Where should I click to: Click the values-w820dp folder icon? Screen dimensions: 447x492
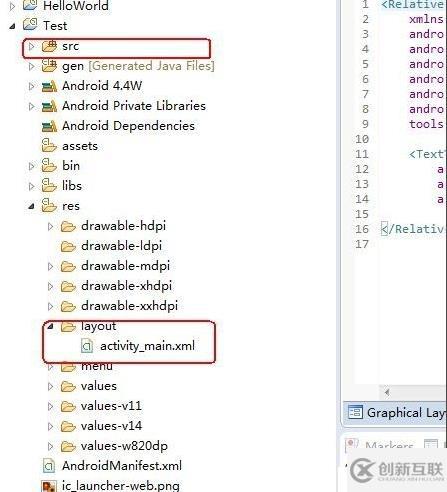68,447
